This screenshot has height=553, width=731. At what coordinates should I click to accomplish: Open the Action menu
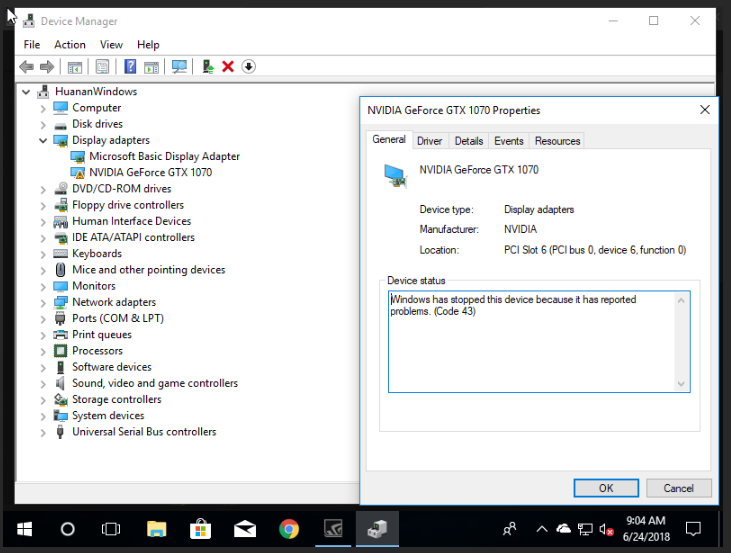(x=70, y=45)
